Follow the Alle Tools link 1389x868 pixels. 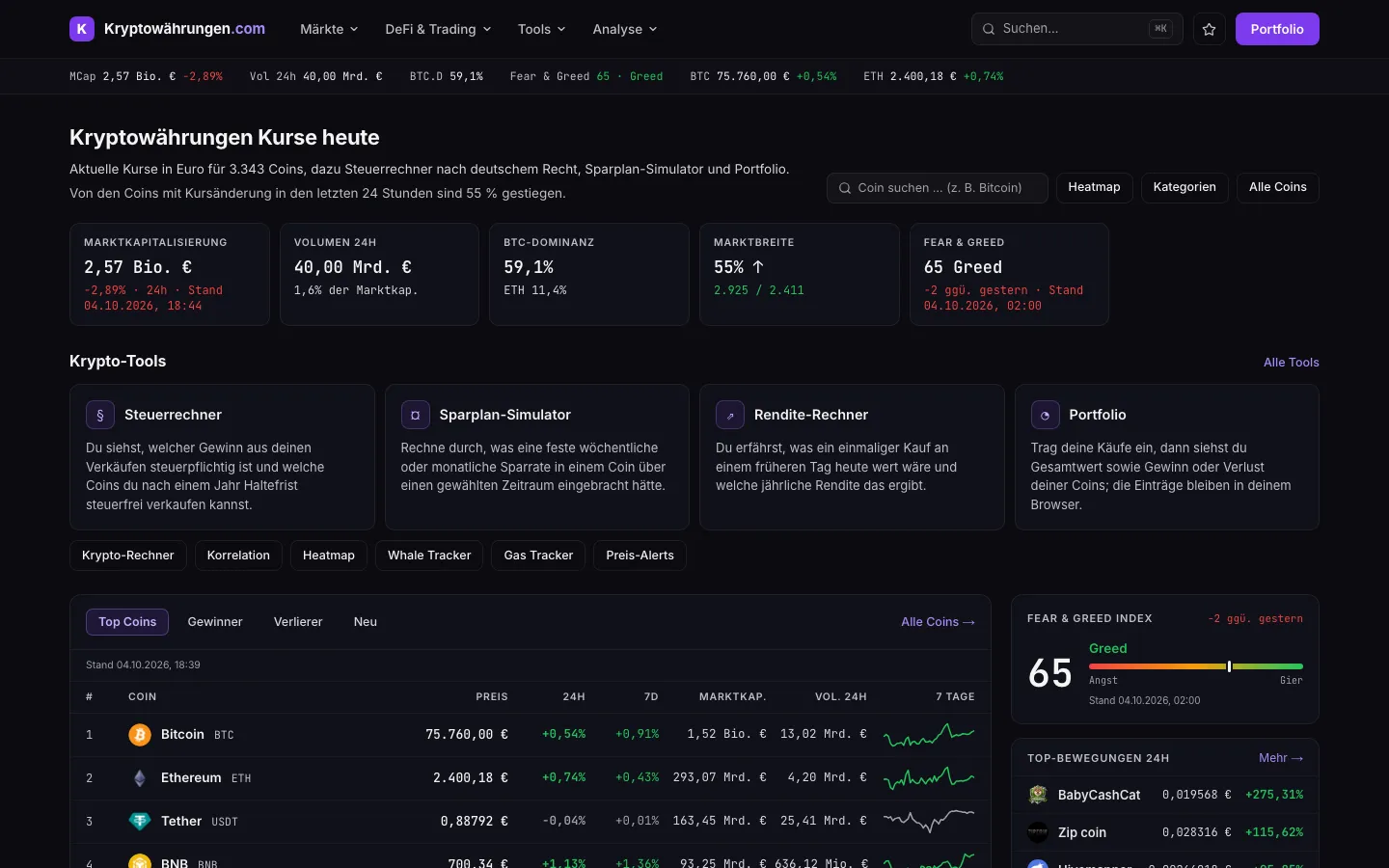[x=1292, y=363]
